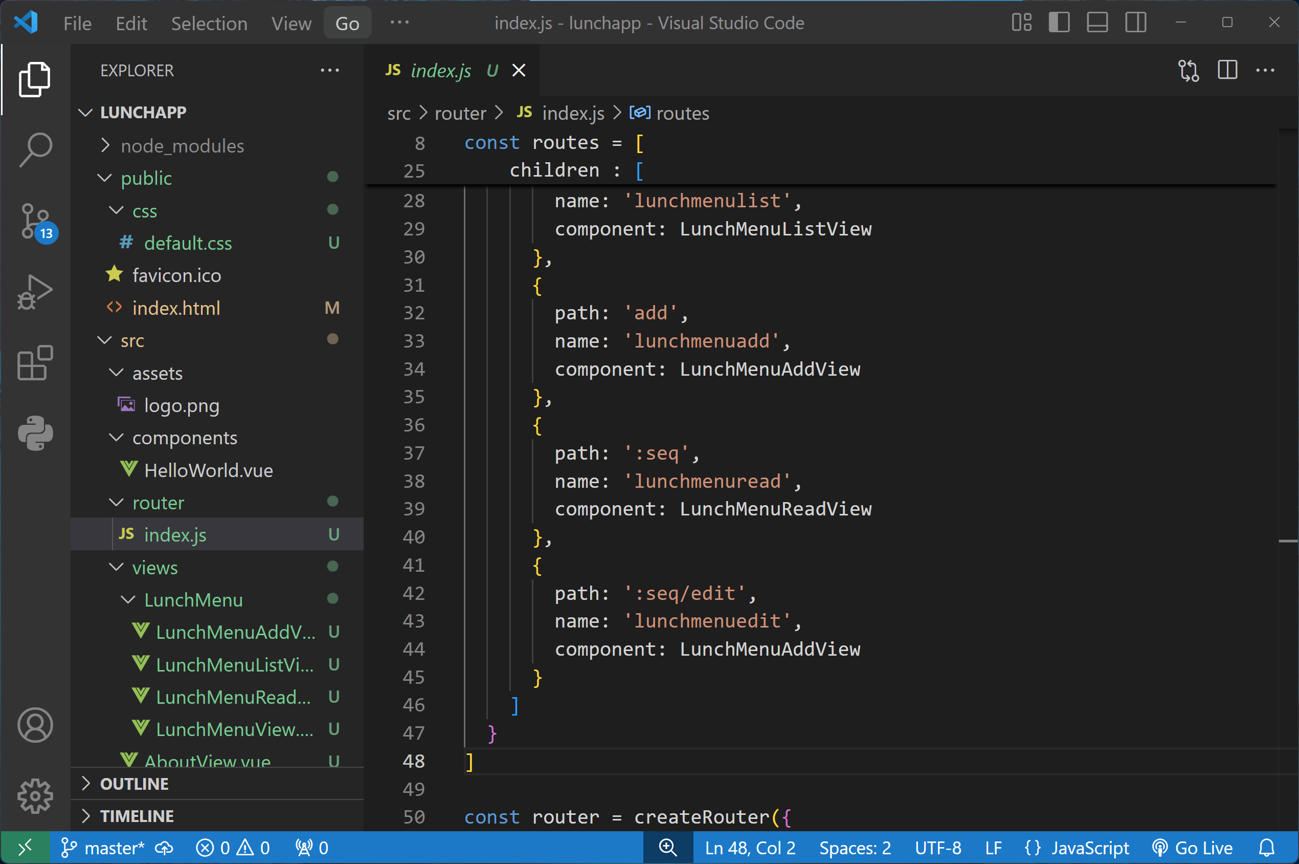Open the Extensions view
Screen dimensions: 1299x864
(35, 363)
